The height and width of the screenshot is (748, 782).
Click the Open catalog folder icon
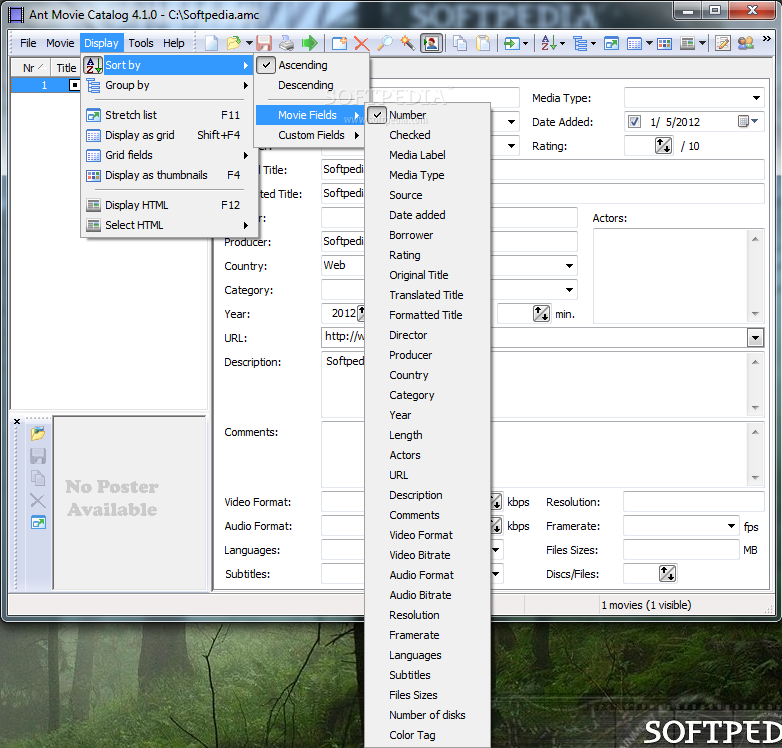click(x=233, y=43)
